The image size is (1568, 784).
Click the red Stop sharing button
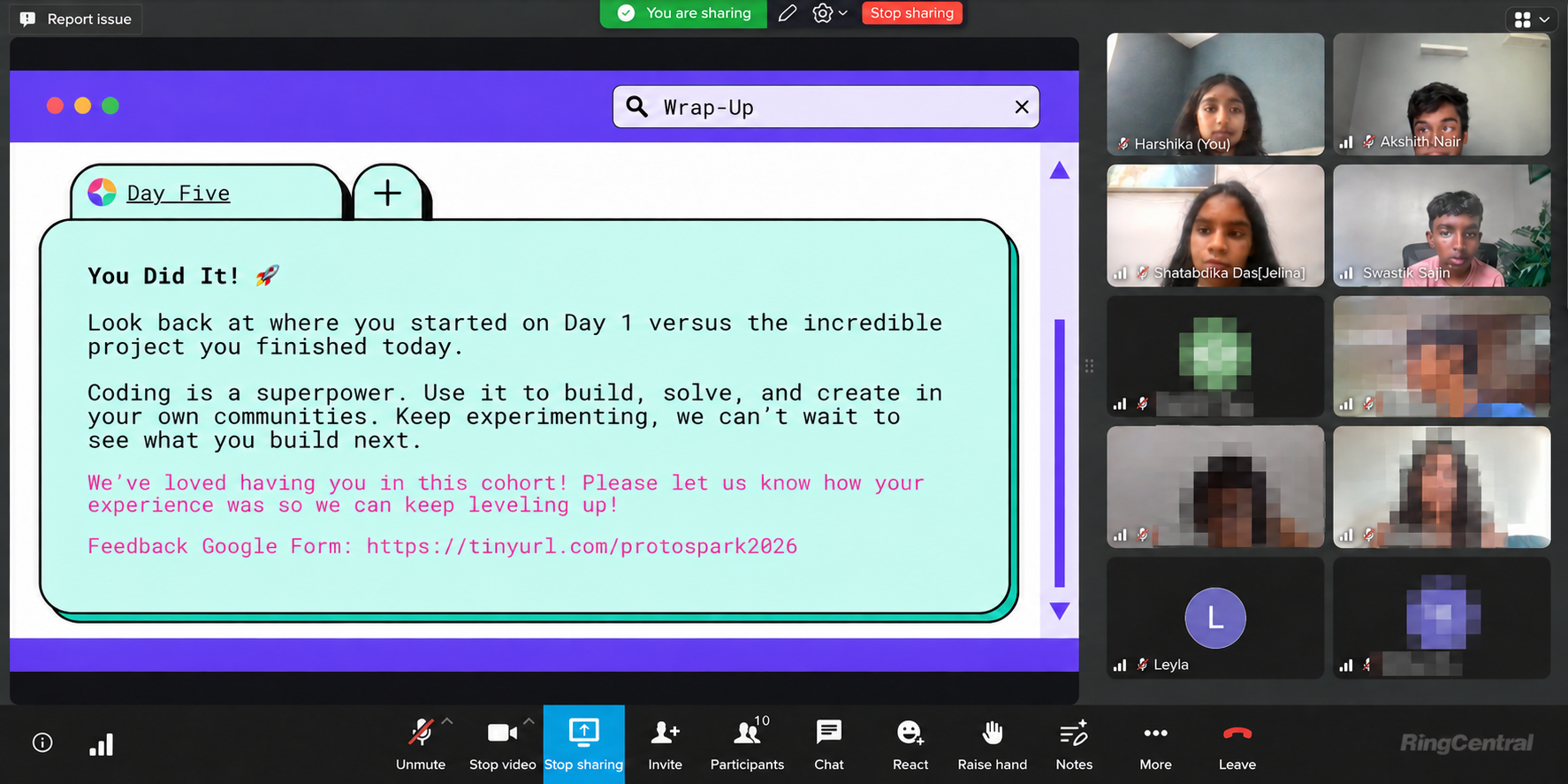coord(911,13)
